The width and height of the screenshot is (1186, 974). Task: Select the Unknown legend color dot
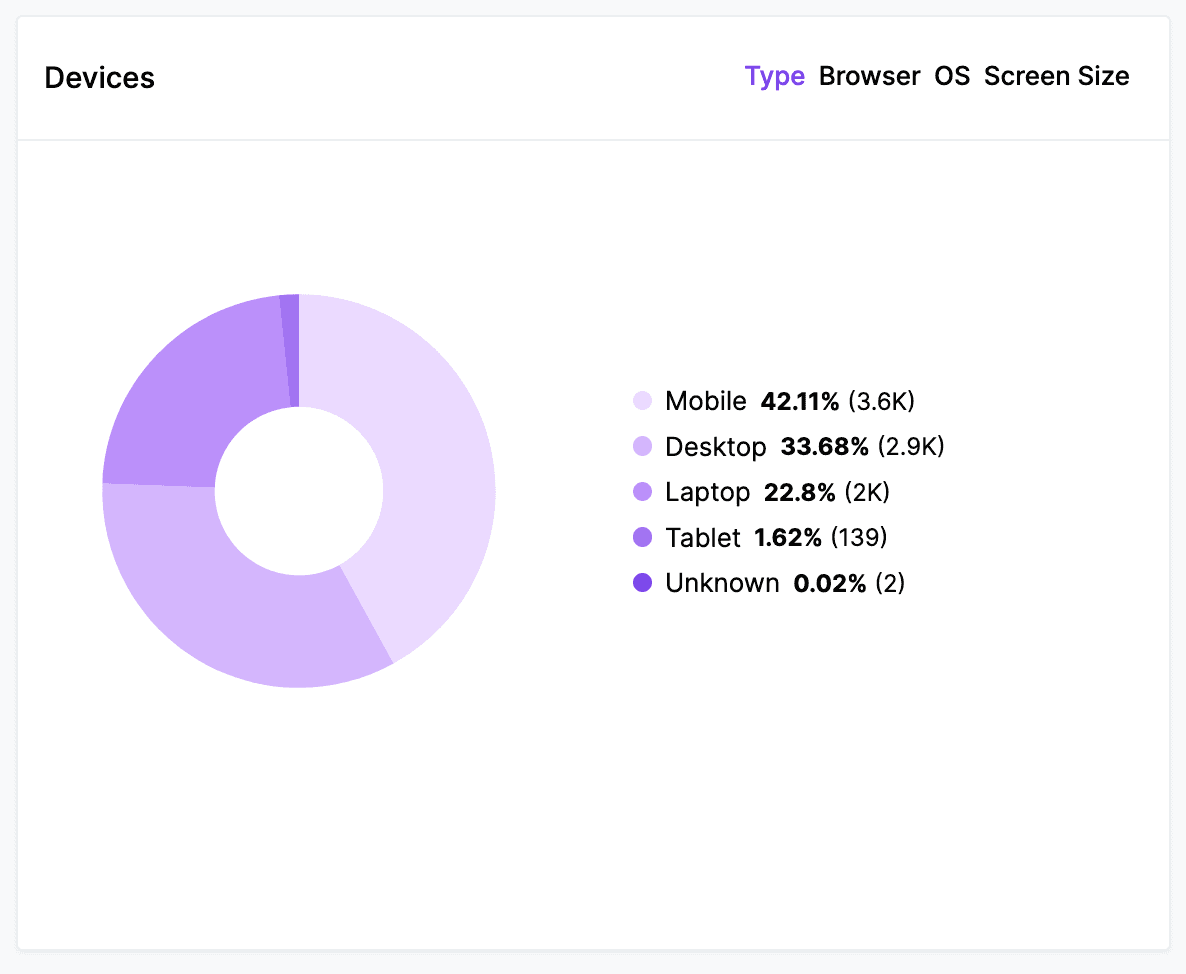click(x=643, y=583)
